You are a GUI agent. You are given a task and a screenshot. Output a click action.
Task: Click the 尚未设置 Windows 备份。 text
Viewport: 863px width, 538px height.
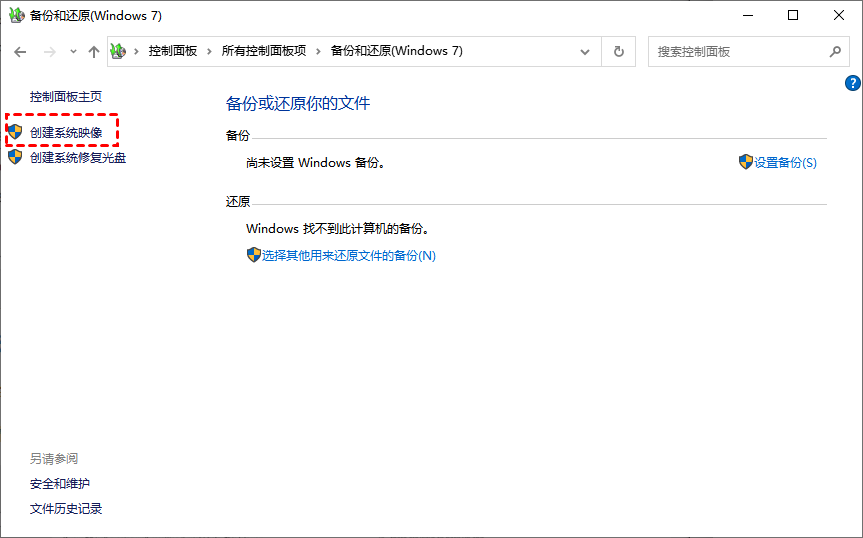316,163
